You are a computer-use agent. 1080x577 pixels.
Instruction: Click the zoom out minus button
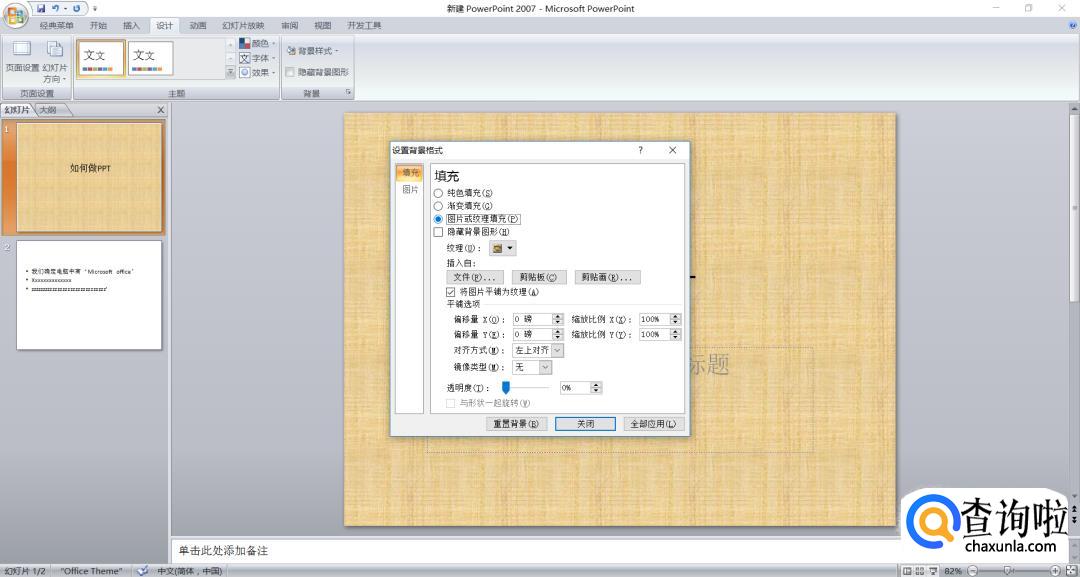coord(972,571)
